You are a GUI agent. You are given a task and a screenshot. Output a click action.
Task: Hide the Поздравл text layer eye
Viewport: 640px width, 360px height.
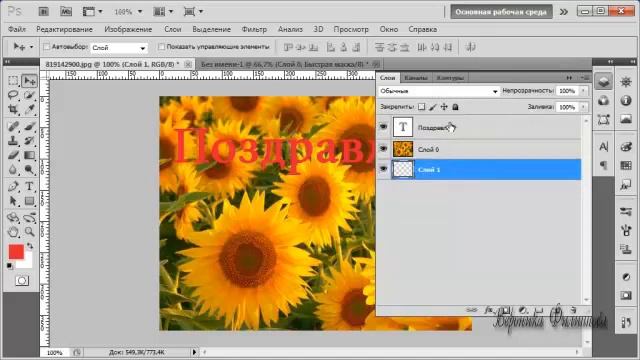[x=383, y=127]
